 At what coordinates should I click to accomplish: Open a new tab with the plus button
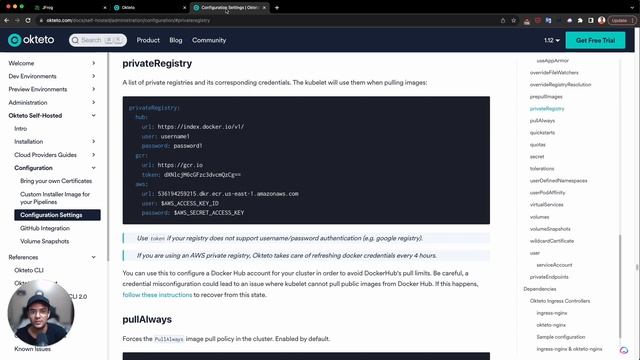(277, 7)
